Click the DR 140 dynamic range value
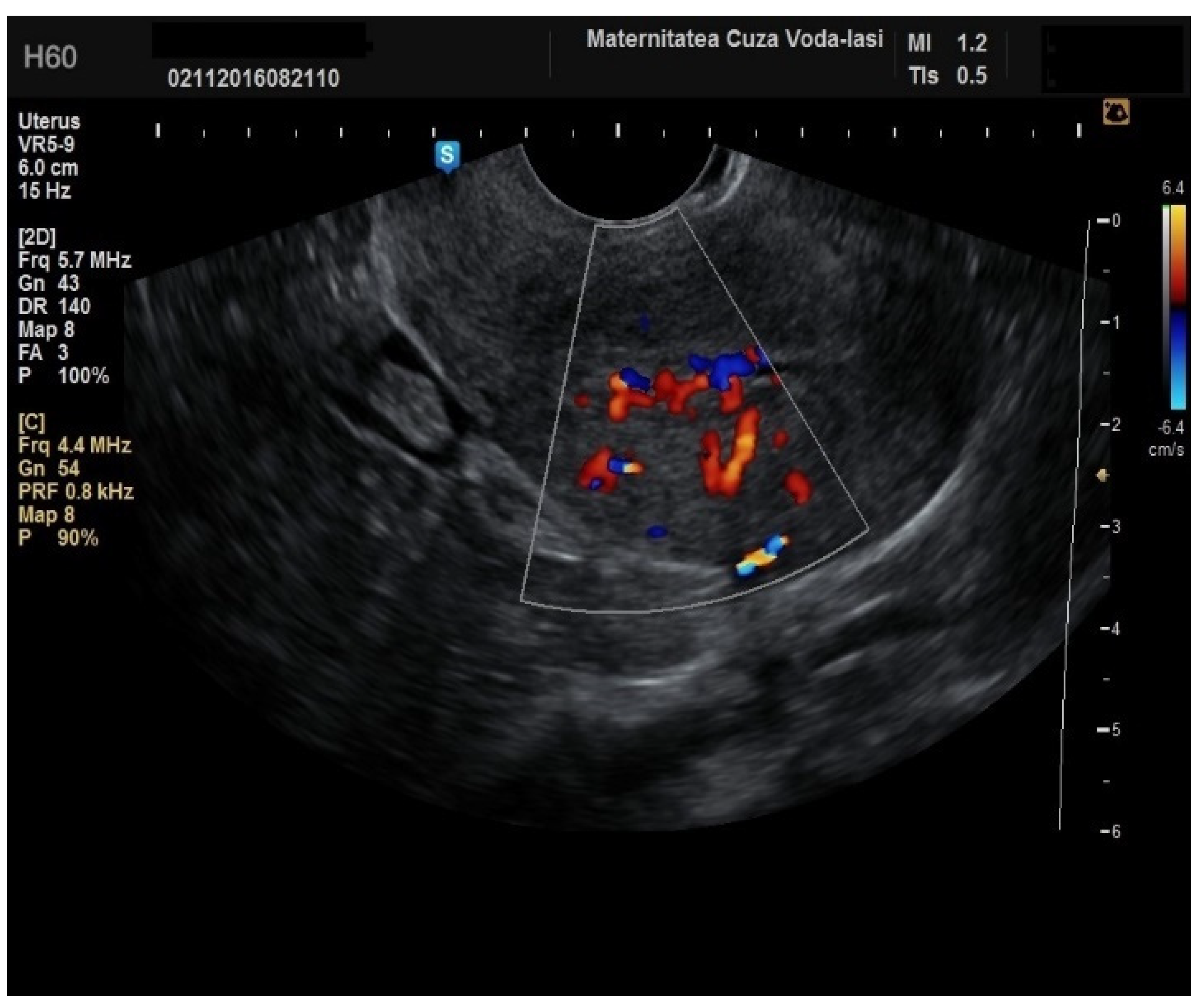Viewport: 1203px width, 1008px height. click(x=54, y=306)
